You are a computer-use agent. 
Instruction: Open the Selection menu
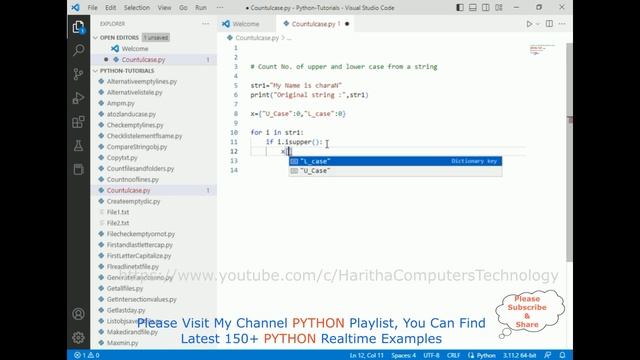pos(137,8)
